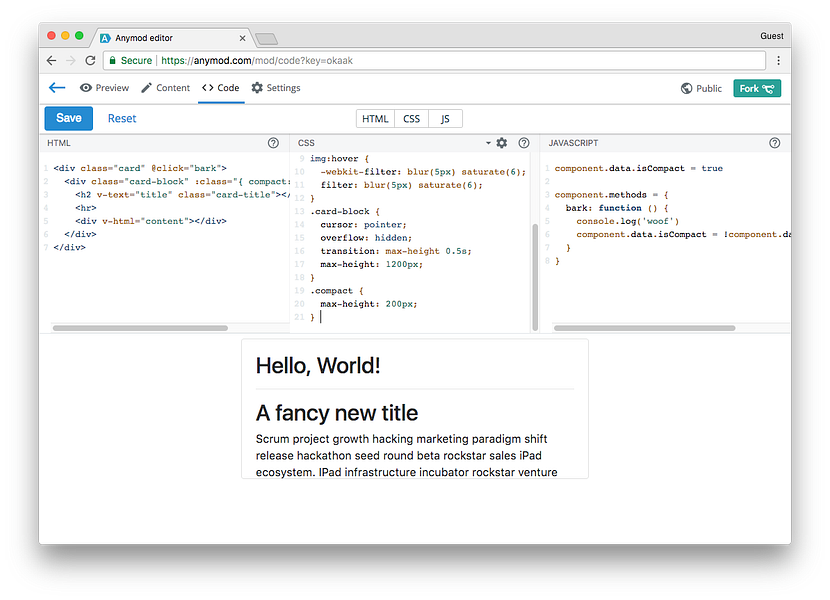Image resolution: width=830 pixels, height=600 pixels.
Task: Select the Code tab
Action: click(x=221, y=87)
